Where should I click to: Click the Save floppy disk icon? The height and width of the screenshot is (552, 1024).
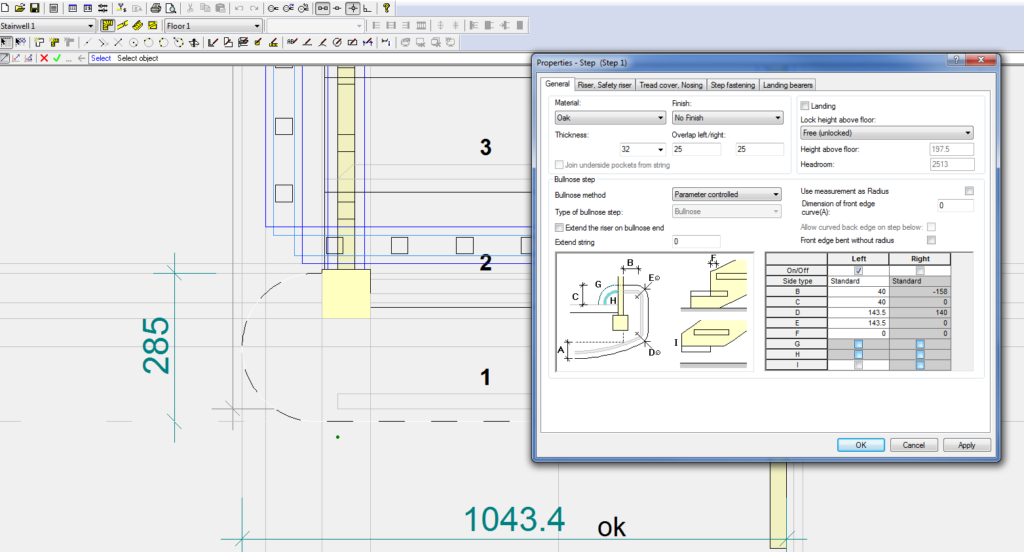34,8
